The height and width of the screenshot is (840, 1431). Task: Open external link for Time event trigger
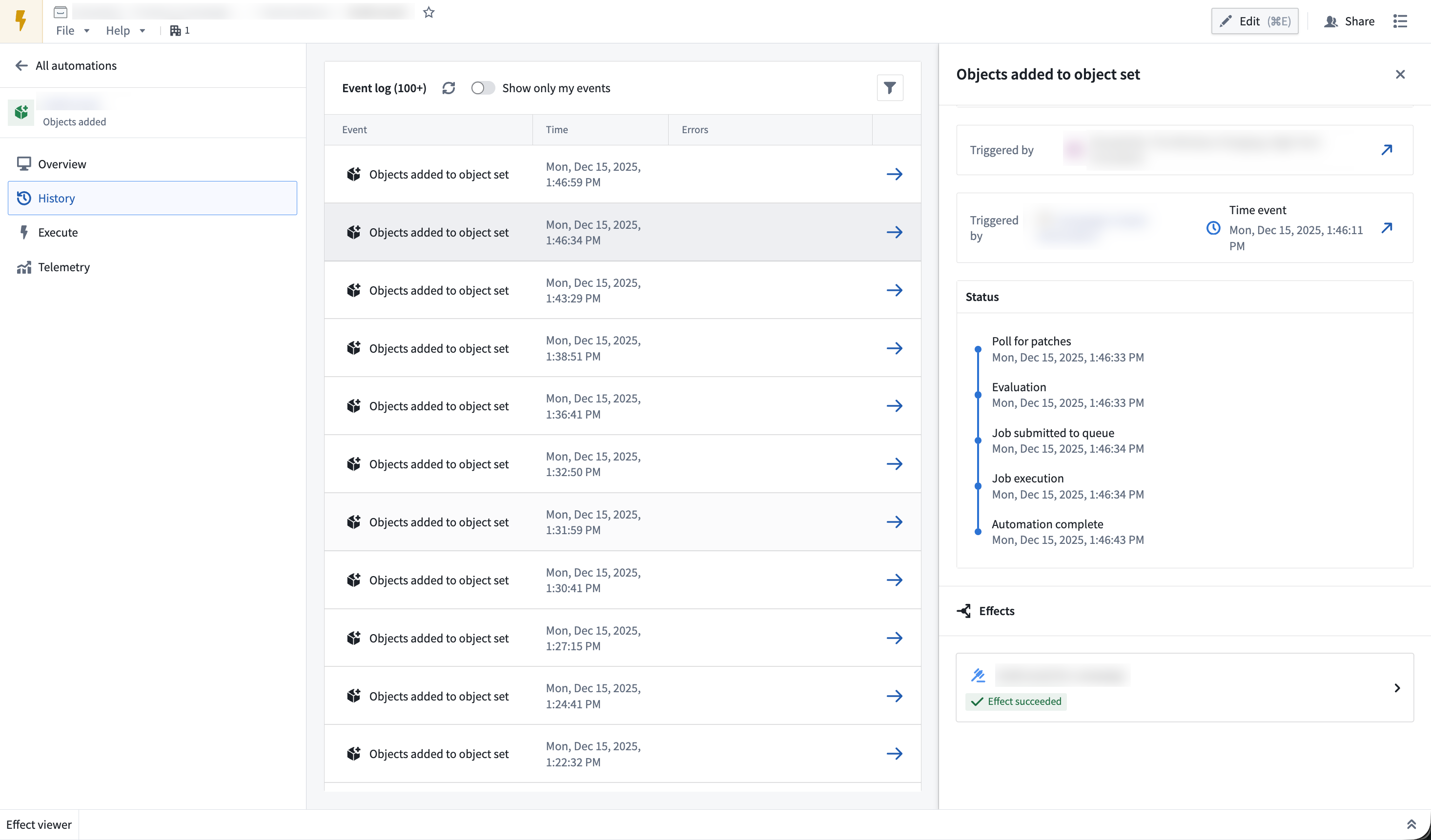[1387, 228]
